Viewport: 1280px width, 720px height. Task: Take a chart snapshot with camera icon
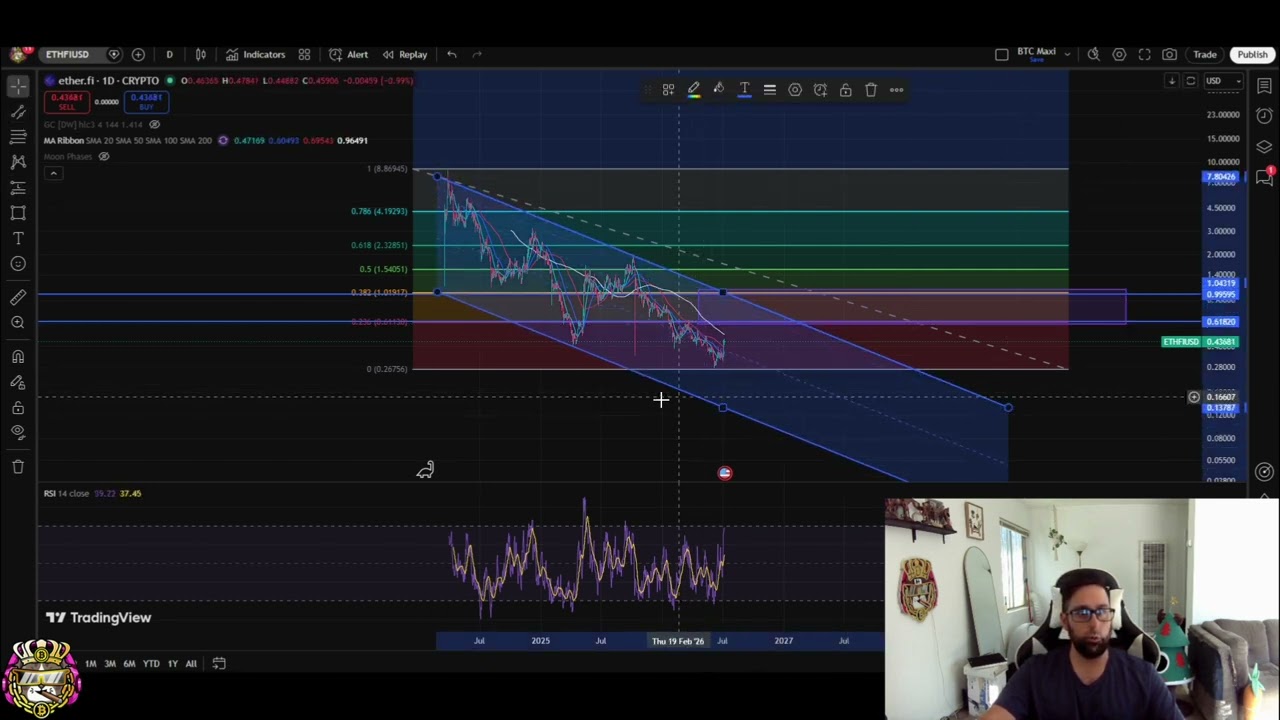(x=1169, y=54)
